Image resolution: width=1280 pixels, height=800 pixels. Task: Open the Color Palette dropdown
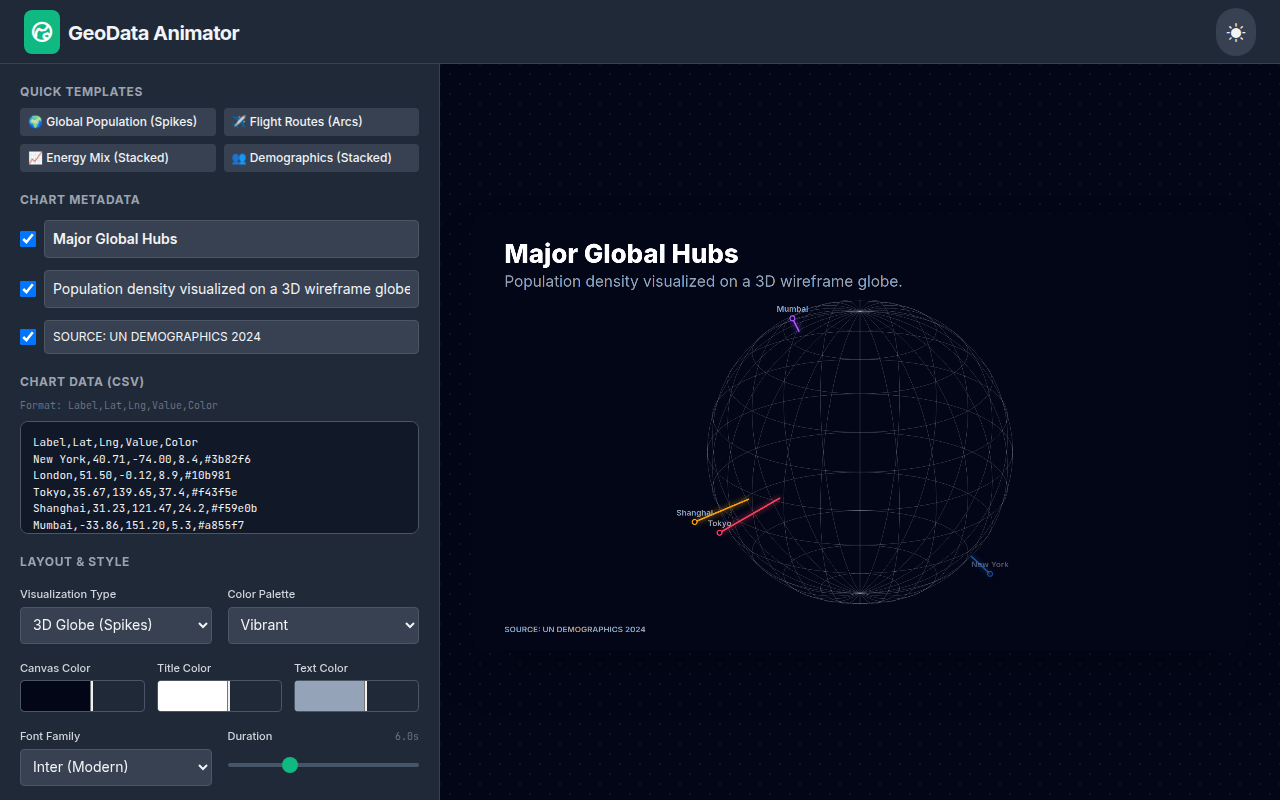pyautogui.click(x=323, y=625)
